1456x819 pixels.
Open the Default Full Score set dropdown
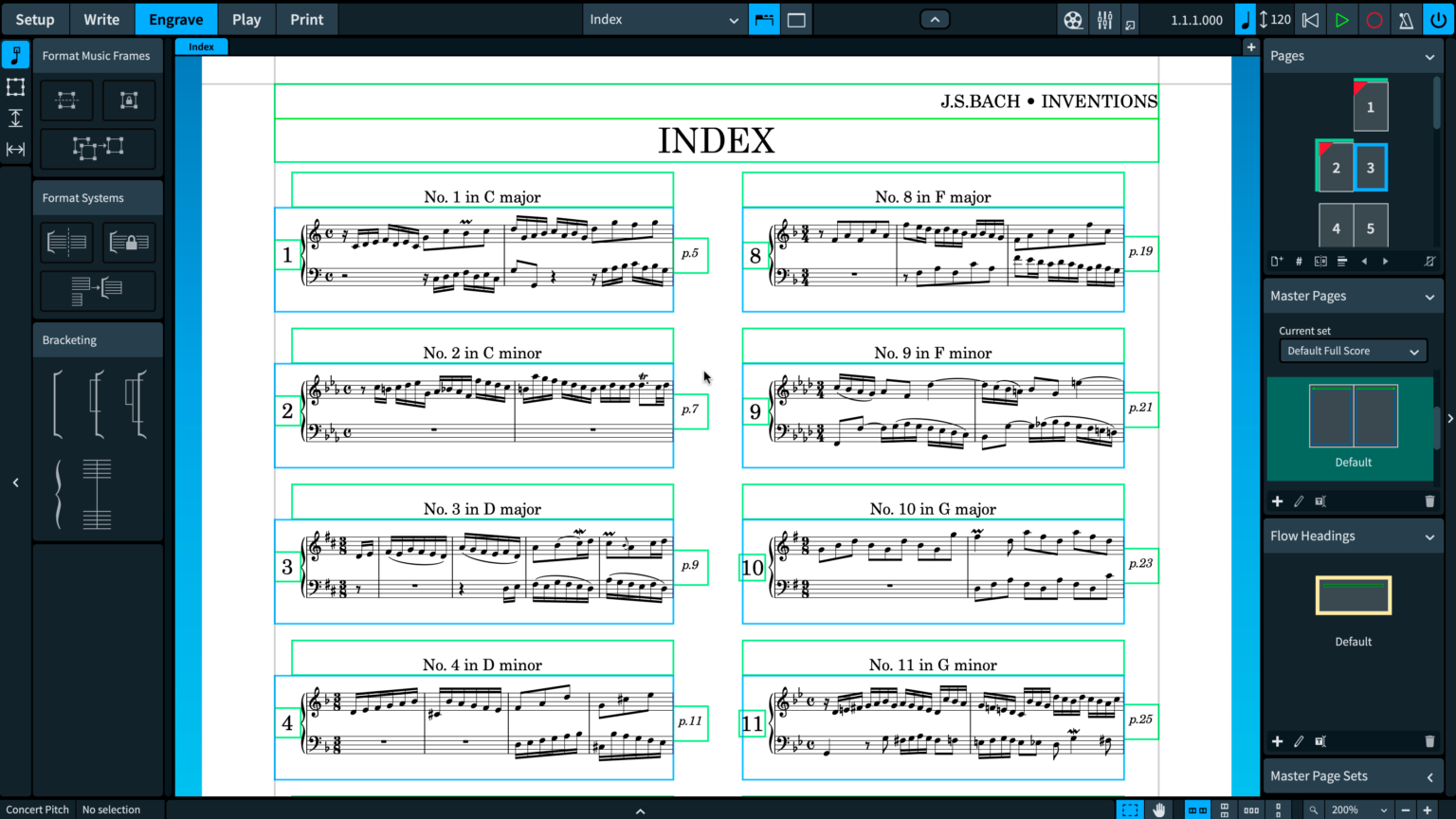click(1352, 351)
